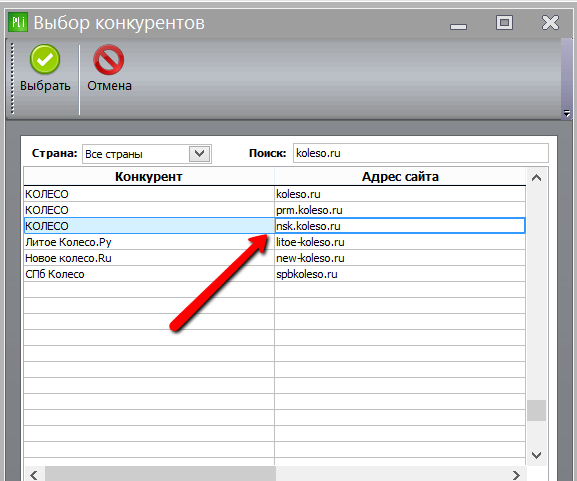The height and width of the screenshot is (481, 577).
Task: Open the toolbar overflow arrow at right edge
Action: point(567,113)
